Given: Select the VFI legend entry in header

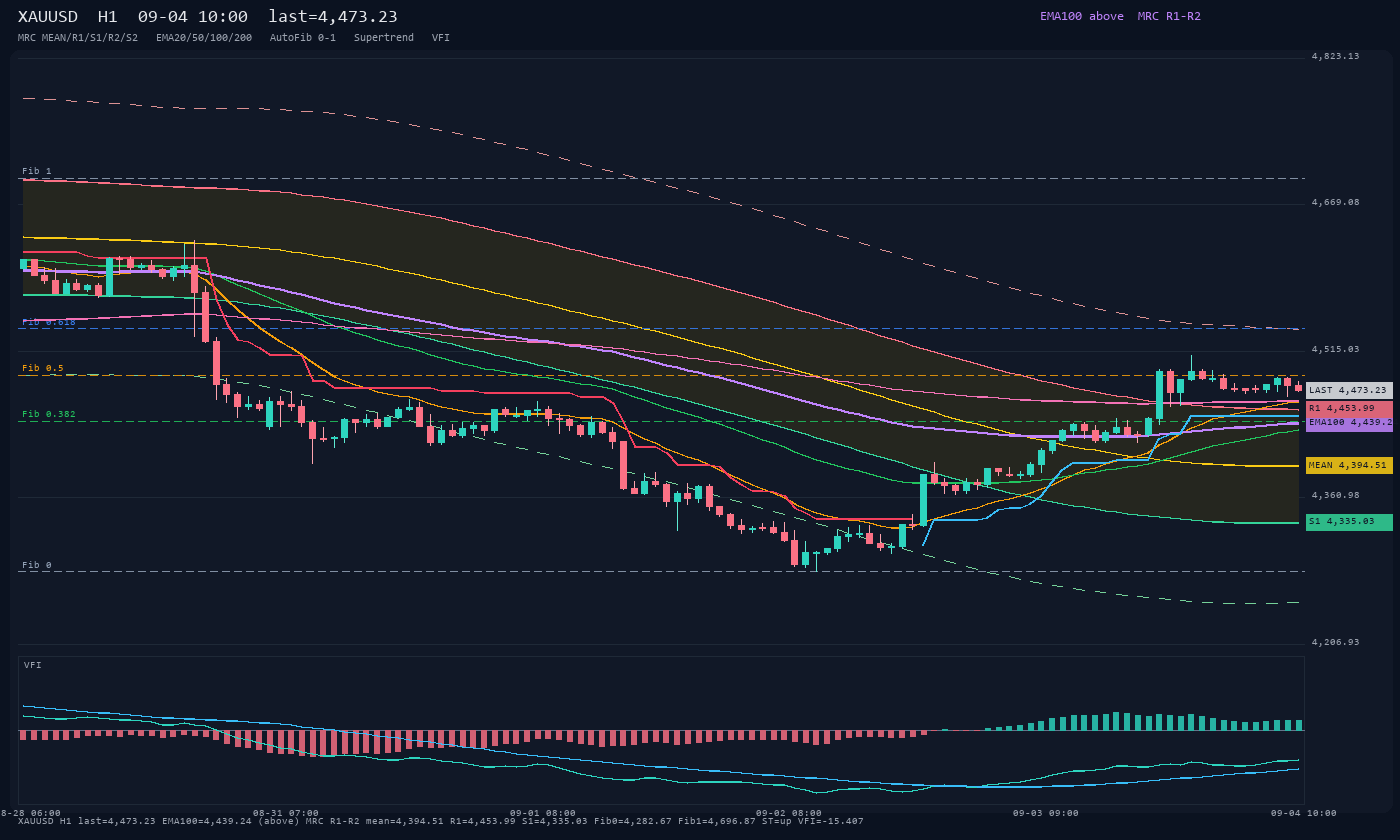Looking at the screenshot, I should pyautogui.click(x=441, y=38).
